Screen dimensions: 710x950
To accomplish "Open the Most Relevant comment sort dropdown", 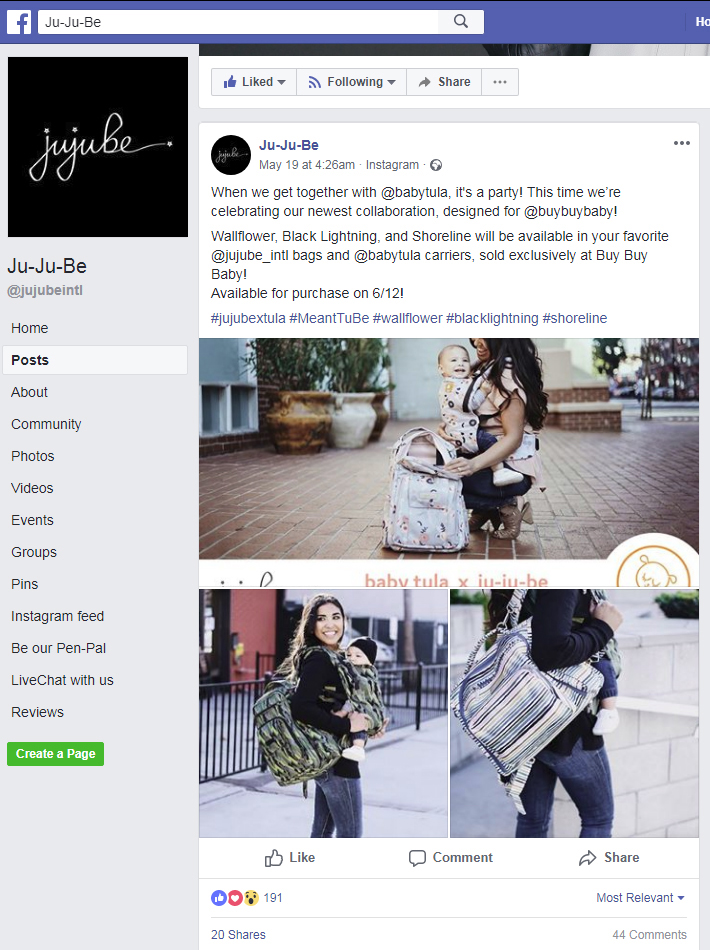I will (640, 898).
